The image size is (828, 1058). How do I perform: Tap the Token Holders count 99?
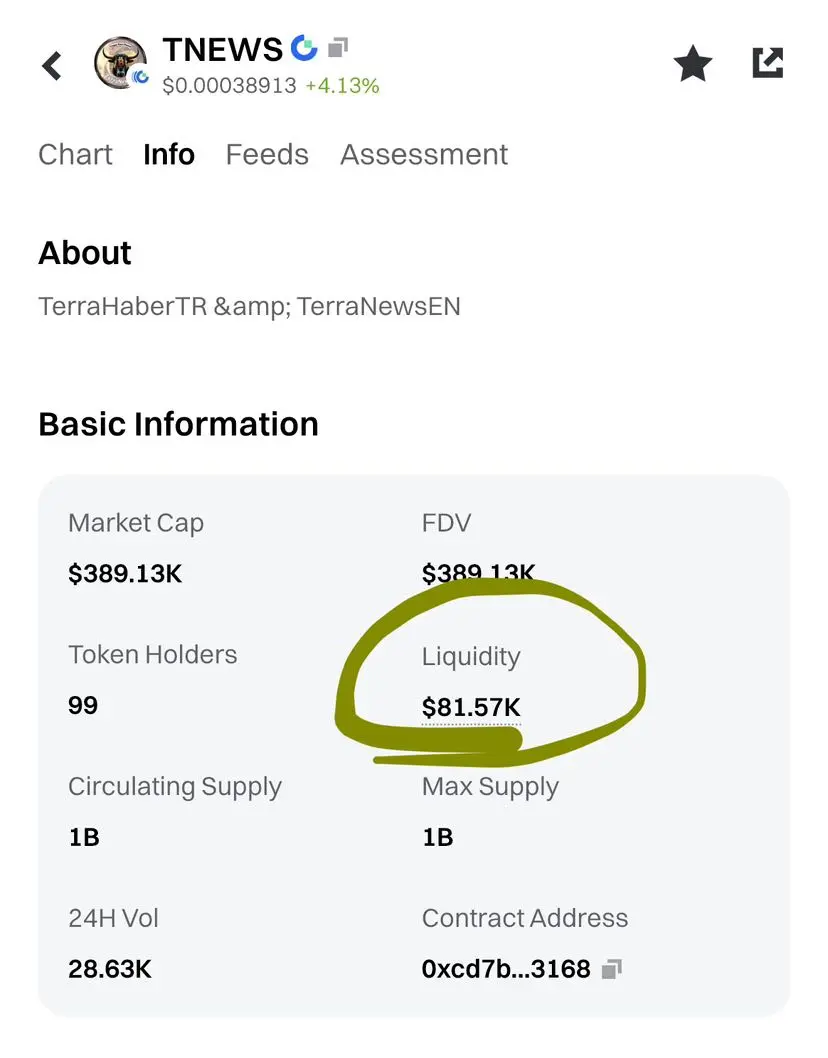[x=83, y=706]
